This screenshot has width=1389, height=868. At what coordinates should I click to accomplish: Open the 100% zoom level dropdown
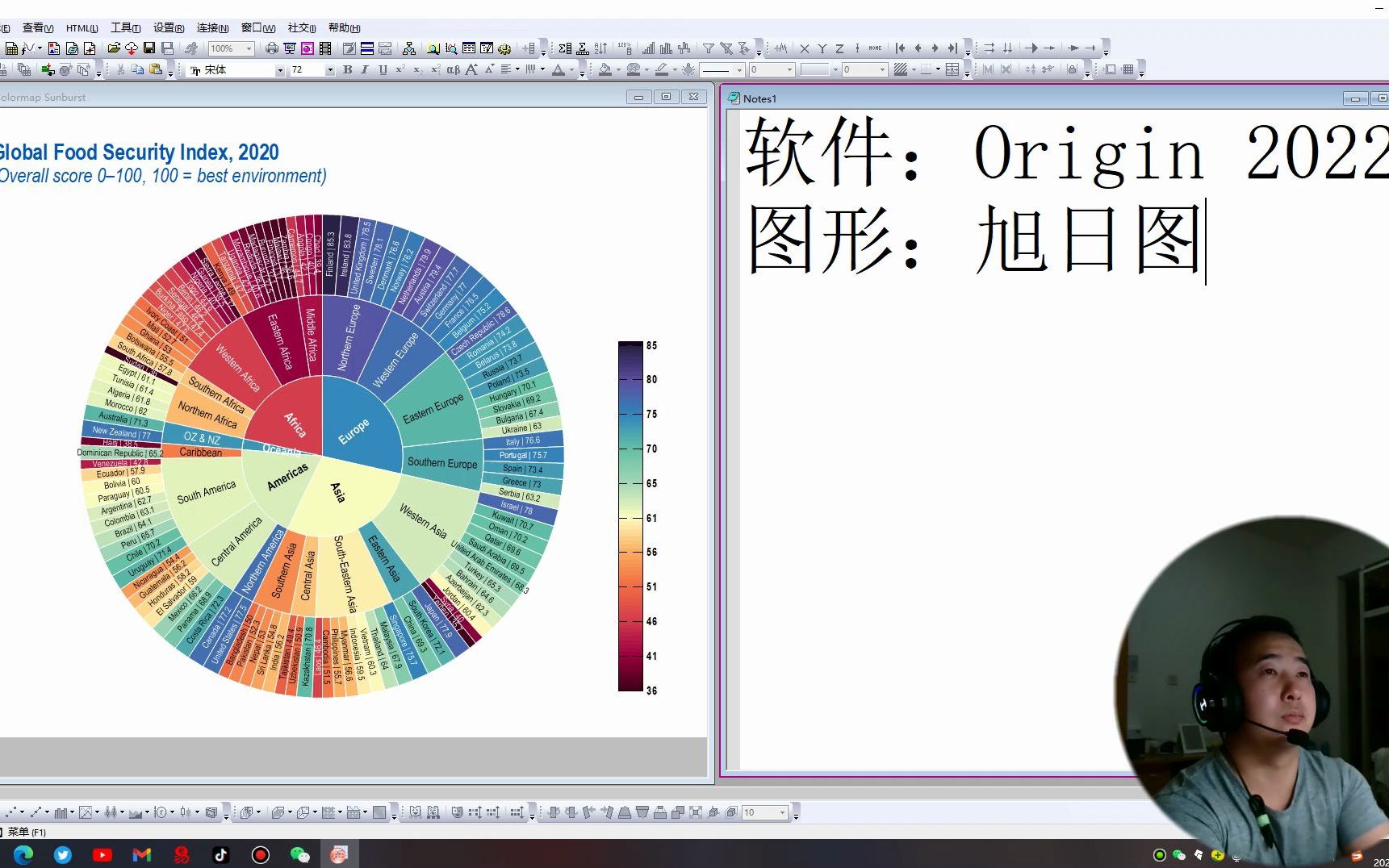(x=249, y=49)
